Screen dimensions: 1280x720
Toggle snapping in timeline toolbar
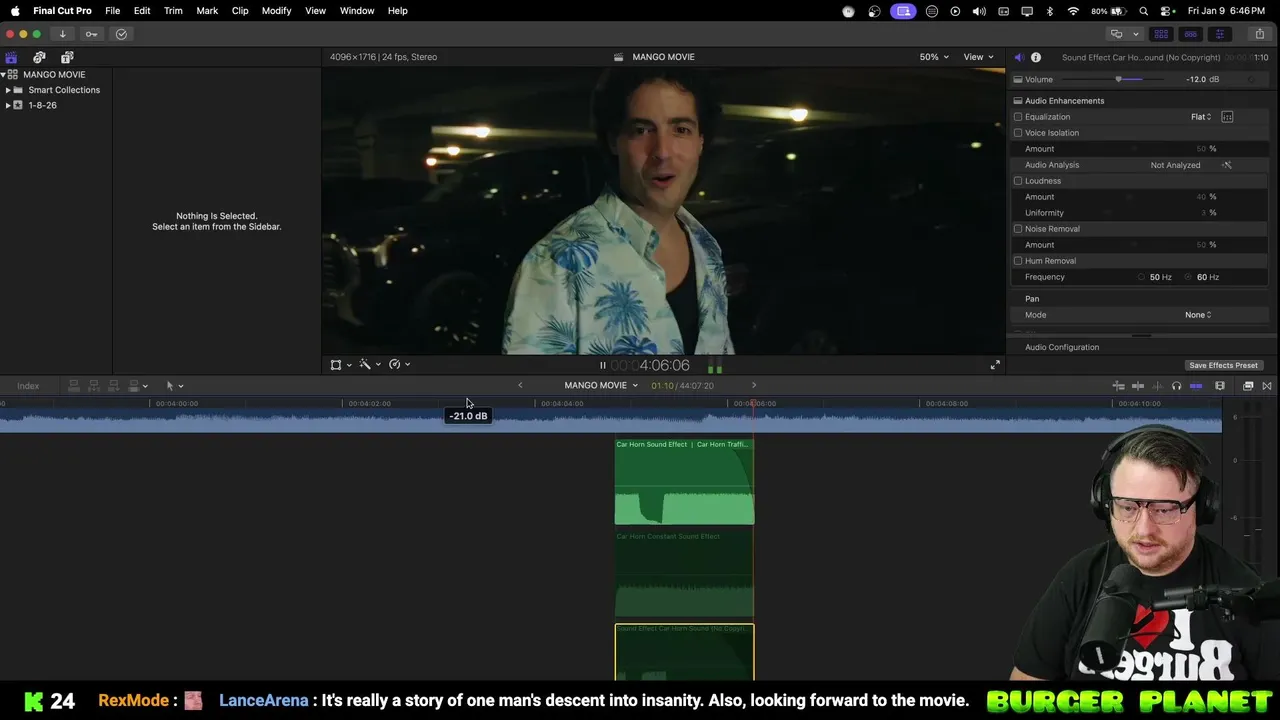[1196, 386]
